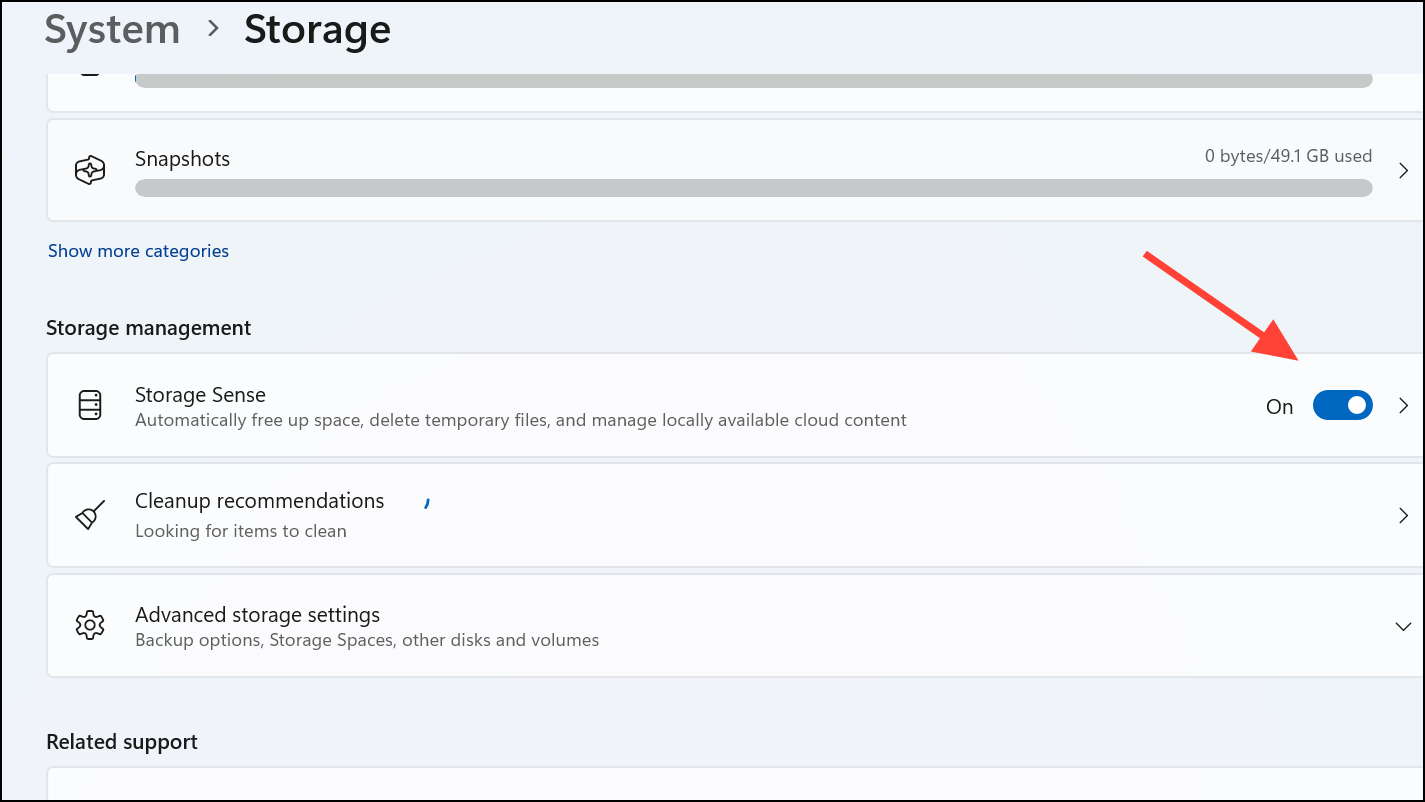
Task: Open Cleanup recommendations using its right chevron
Action: 1402,515
